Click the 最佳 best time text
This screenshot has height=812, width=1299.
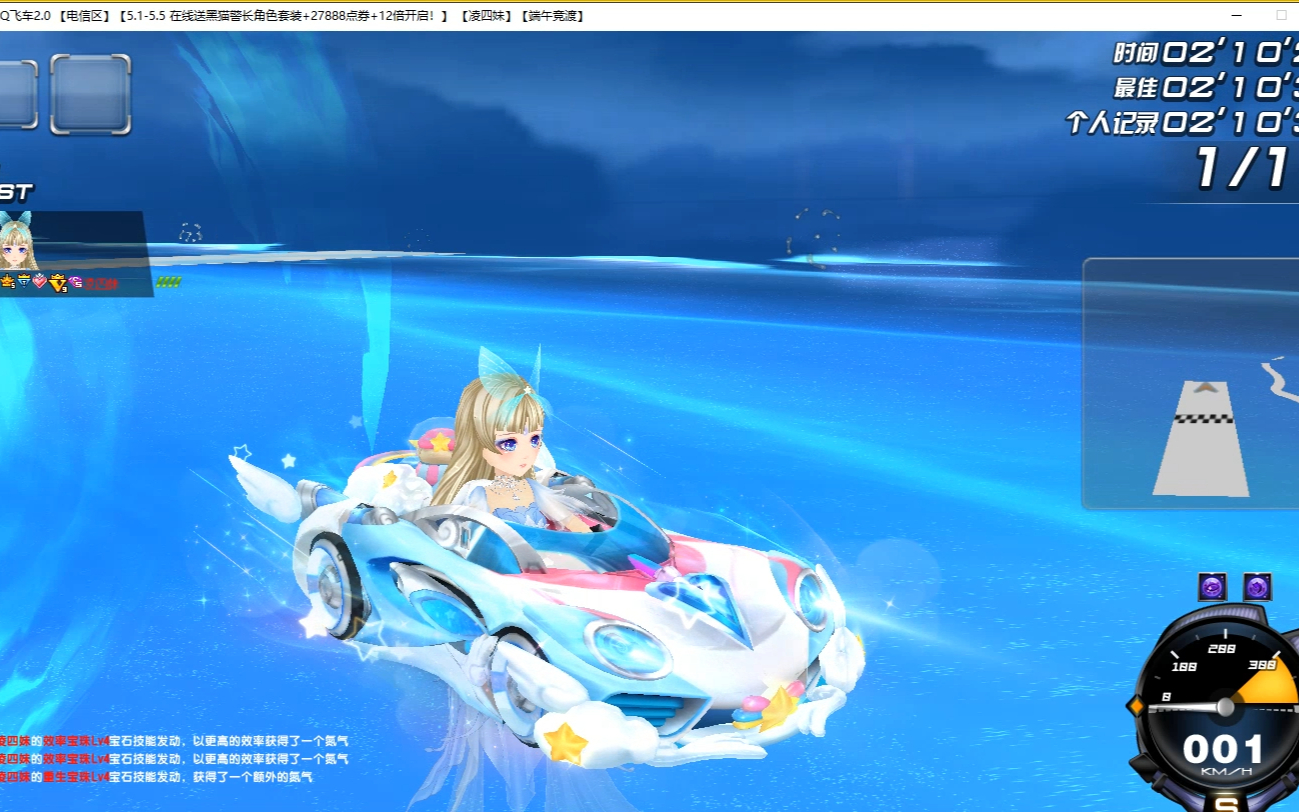pos(1207,88)
